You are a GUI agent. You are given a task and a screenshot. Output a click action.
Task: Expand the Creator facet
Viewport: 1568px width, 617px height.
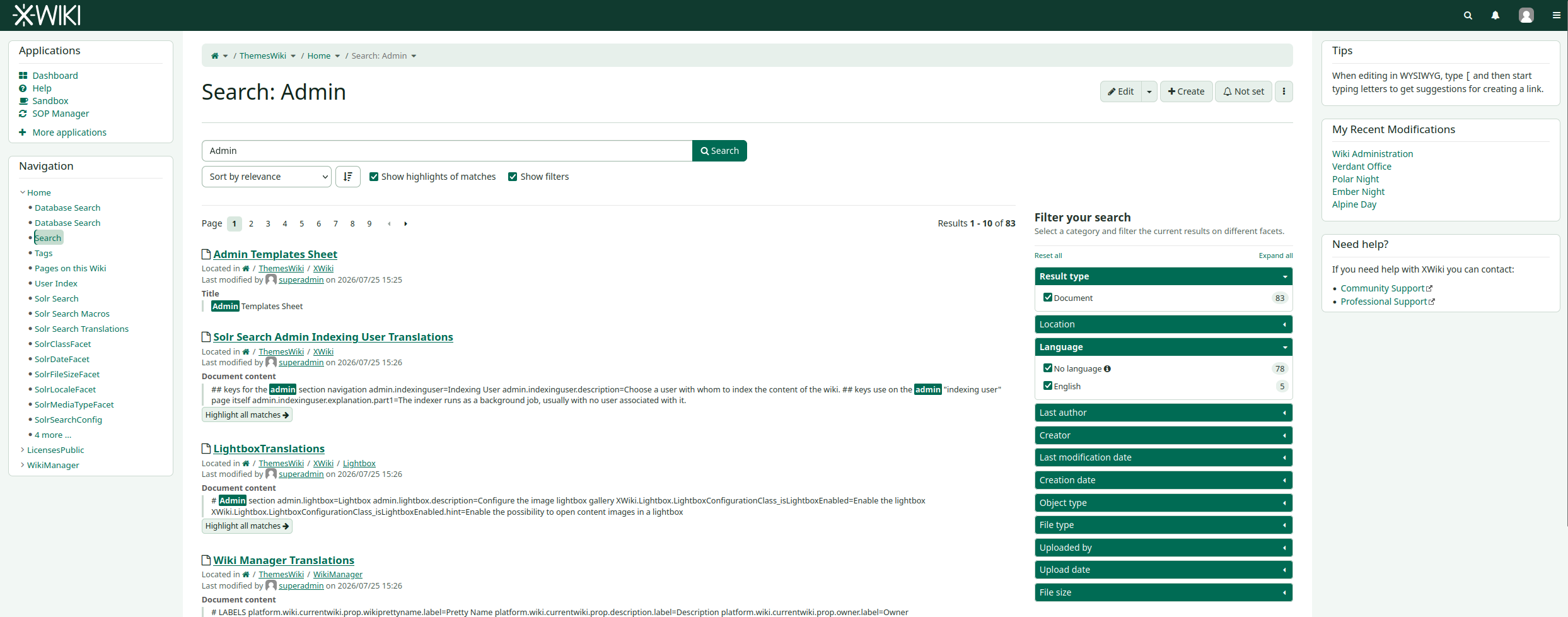click(1164, 435)
